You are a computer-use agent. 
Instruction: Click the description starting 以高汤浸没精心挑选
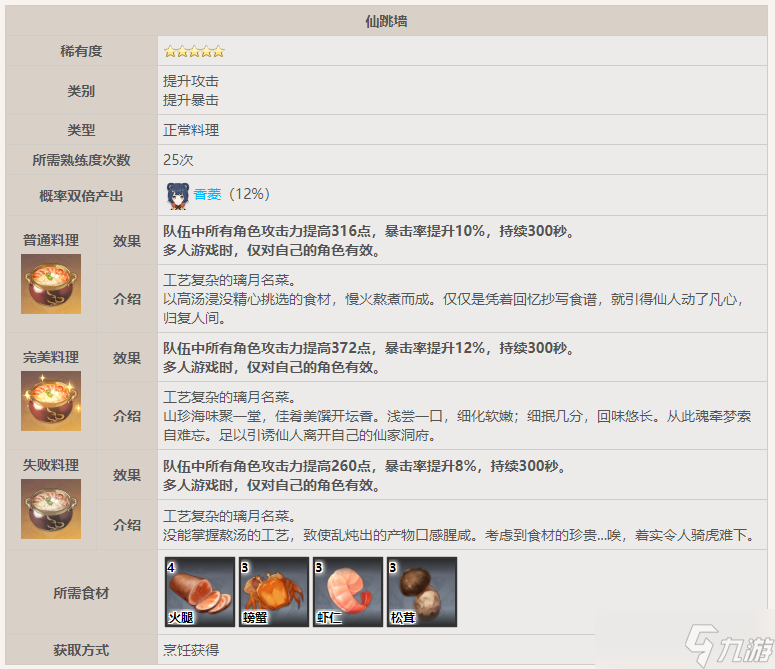[x=453, y=309]
